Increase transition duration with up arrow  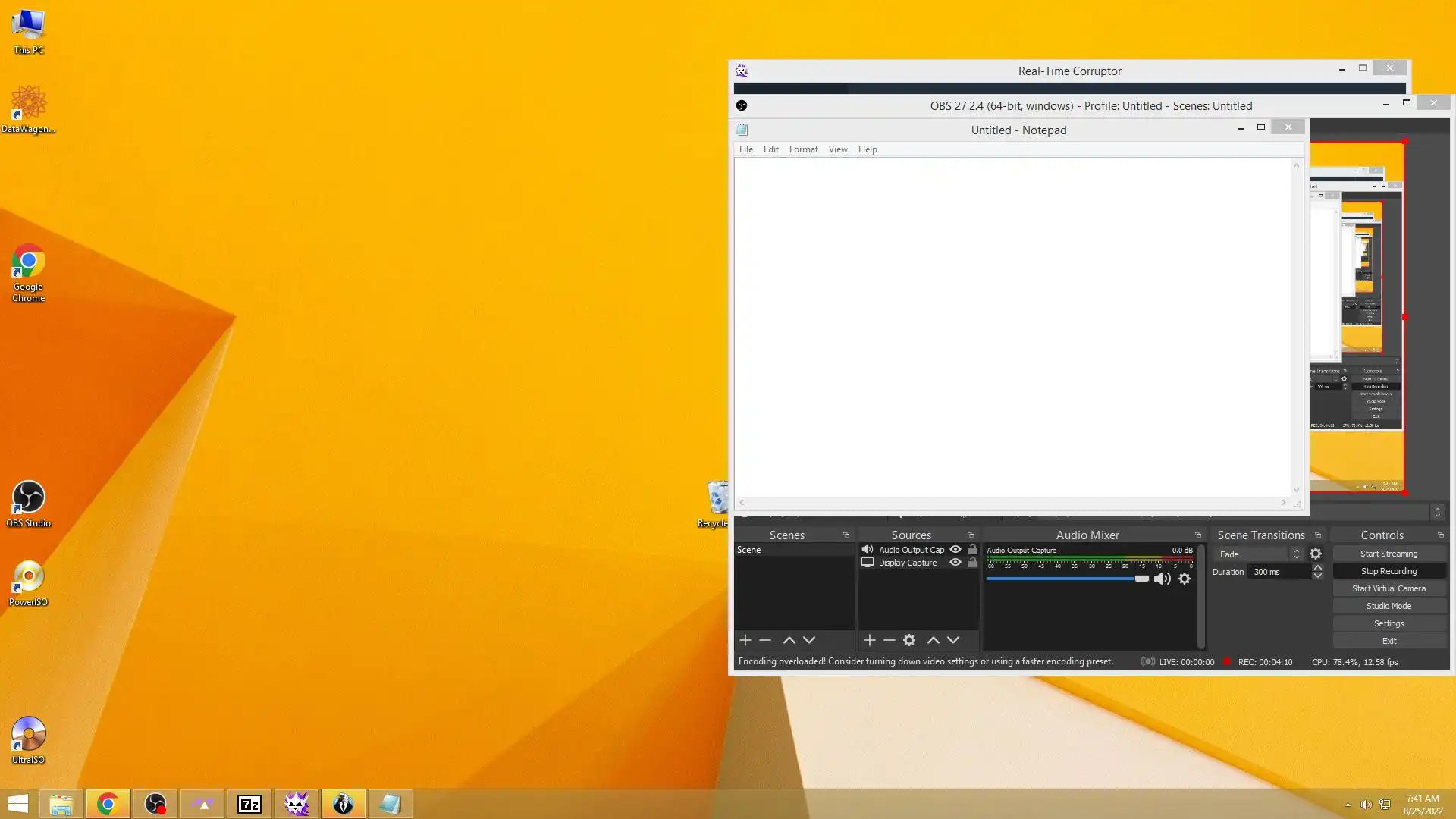coord(1318,567)
